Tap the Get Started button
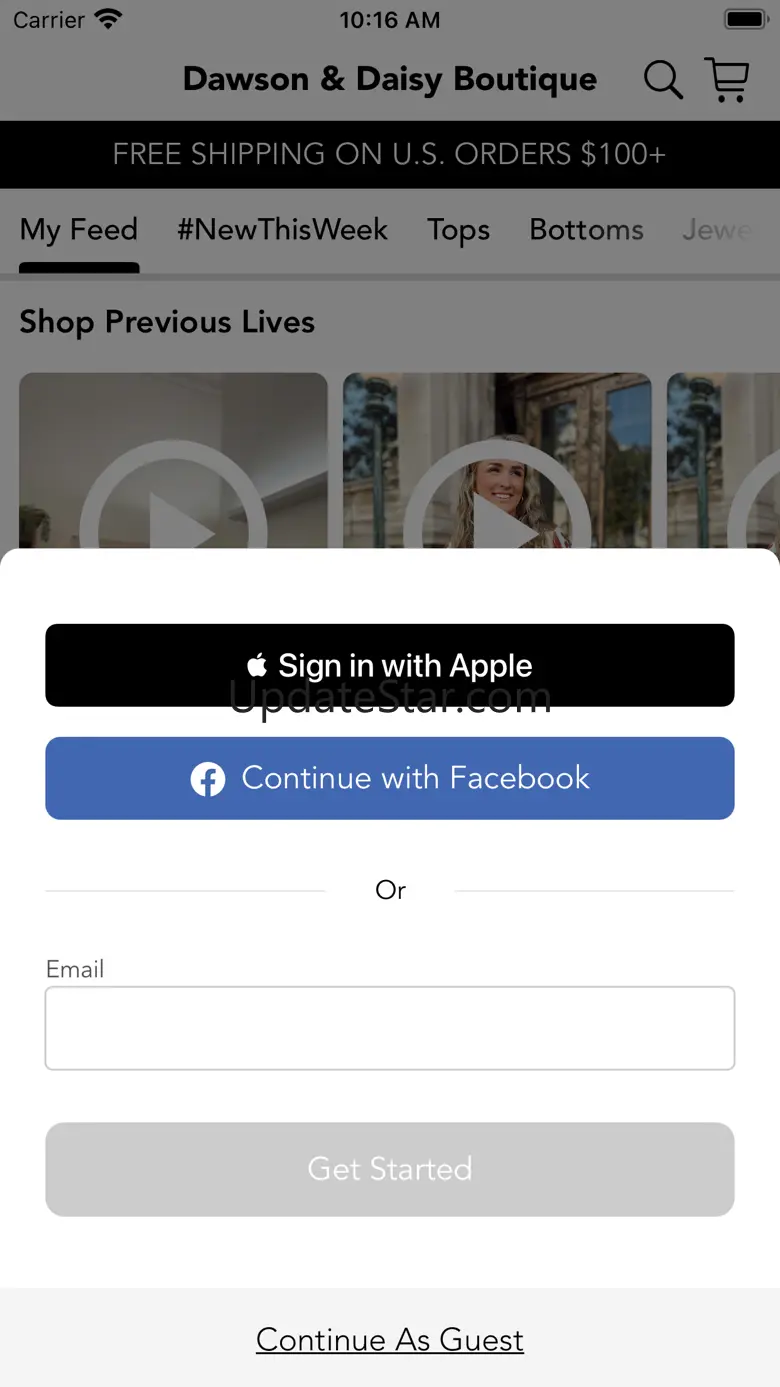This screenshot has width=780, height=1387. coord(390,1169)
